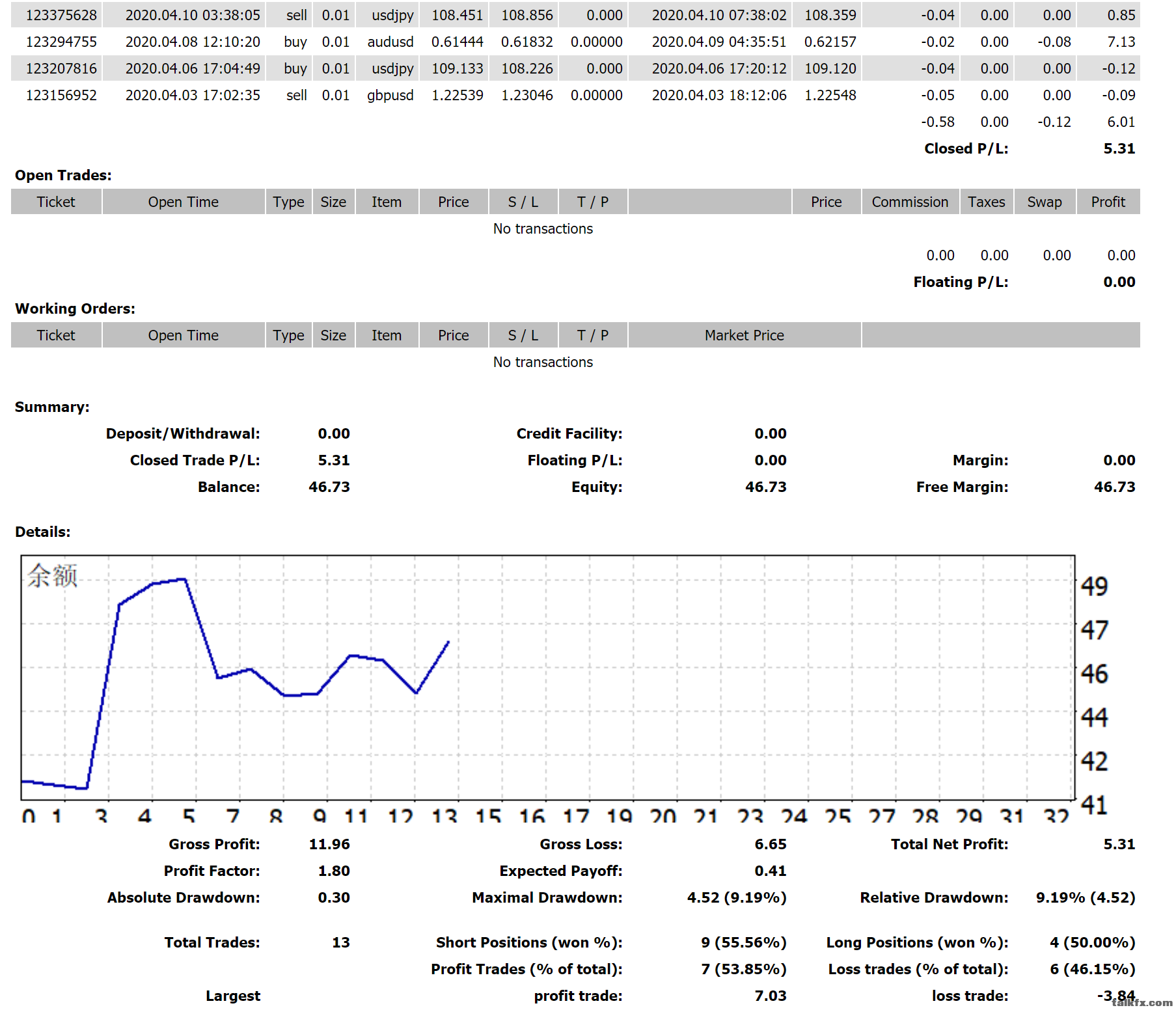Select ticket number 123294755
The width and height of the screenshot is (1176, 1010).
coord(61,42)
